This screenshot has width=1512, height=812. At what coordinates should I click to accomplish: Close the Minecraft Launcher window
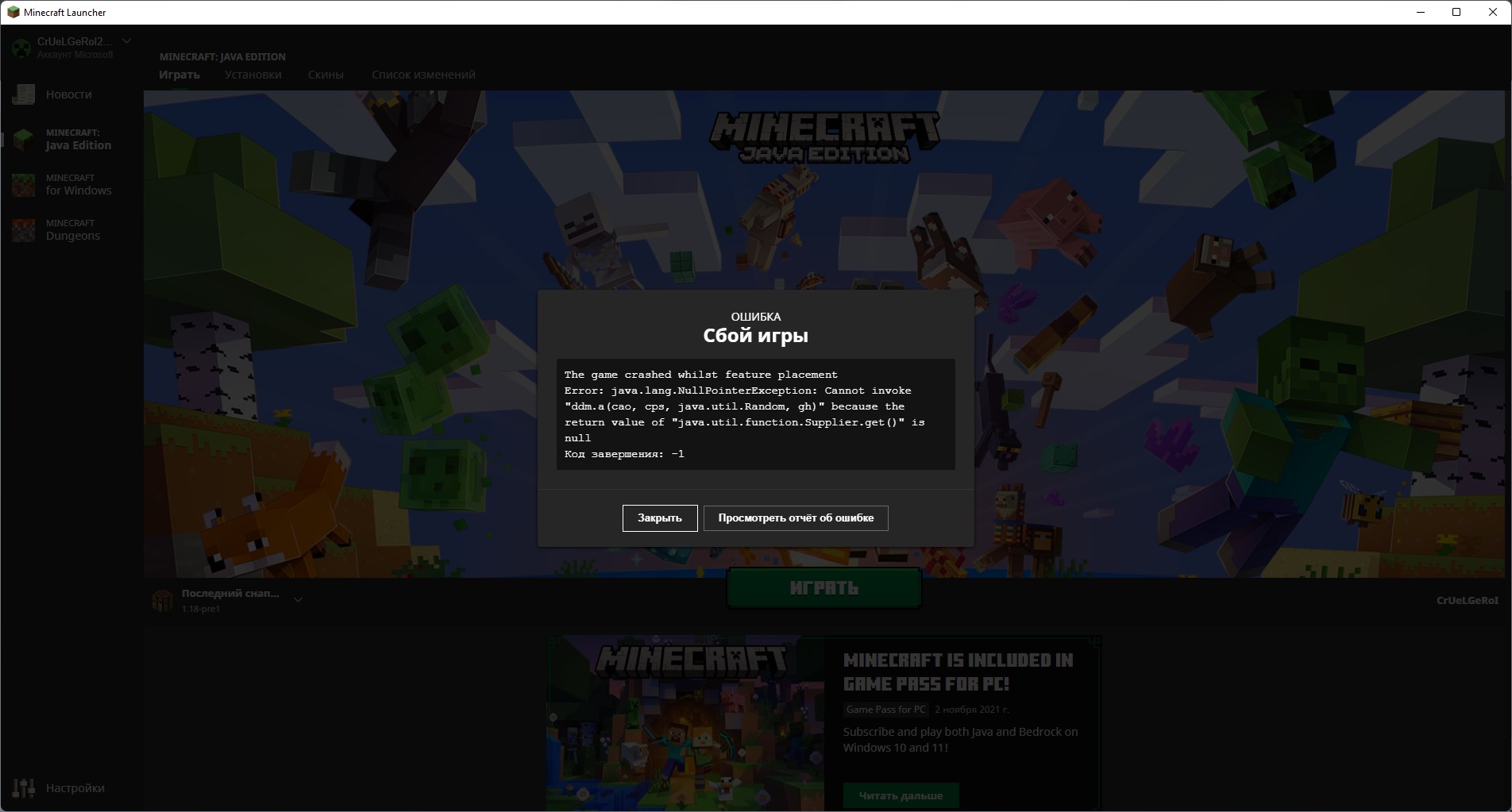(x=1493, y=12)
